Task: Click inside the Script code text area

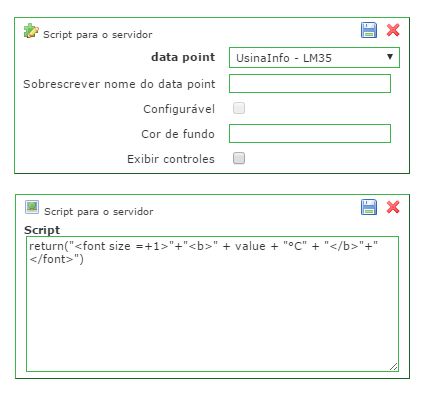Action: 212,304
